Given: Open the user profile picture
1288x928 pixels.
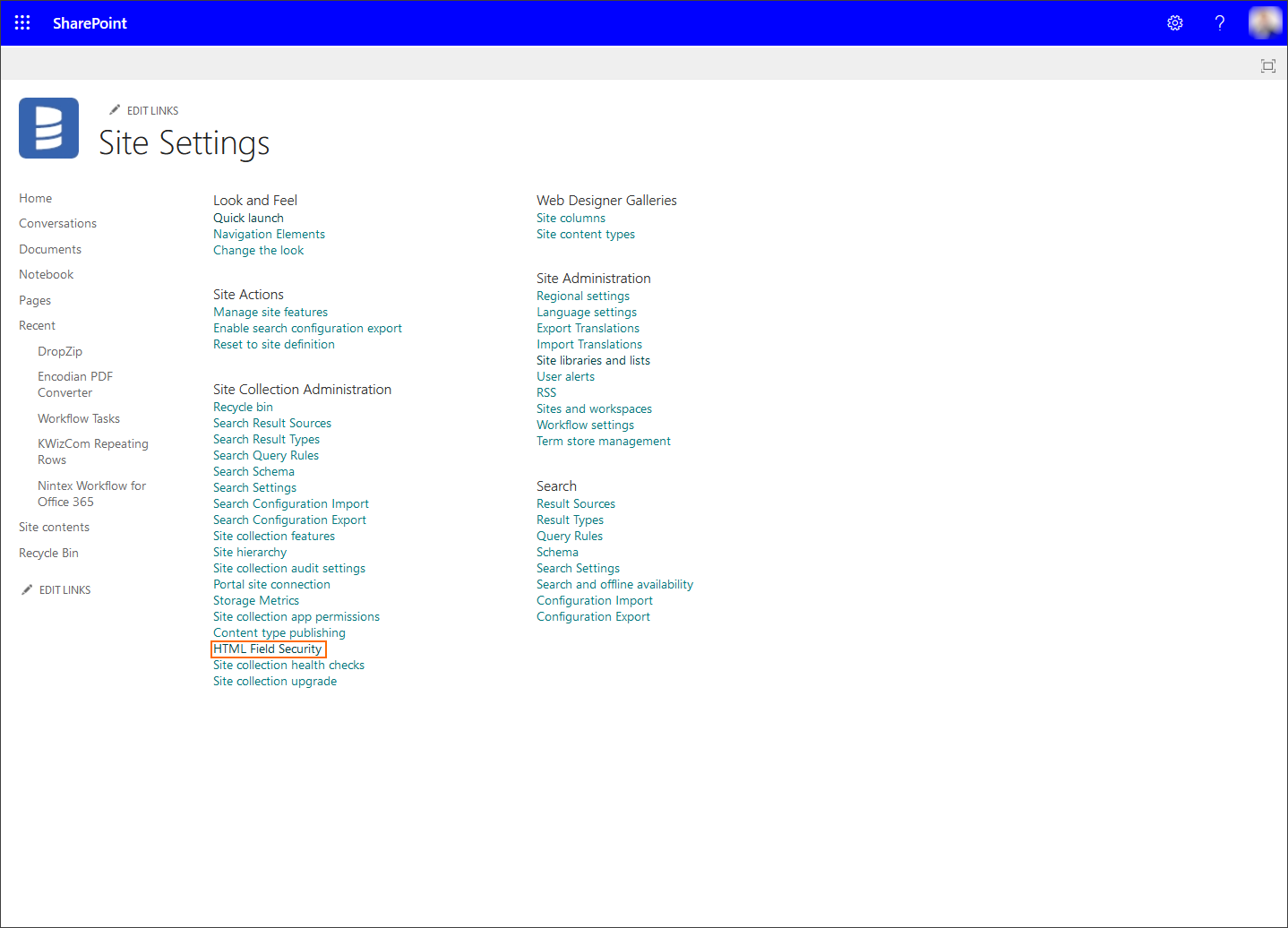Looking at the screenshot, I should click(x=1265, y=23).
